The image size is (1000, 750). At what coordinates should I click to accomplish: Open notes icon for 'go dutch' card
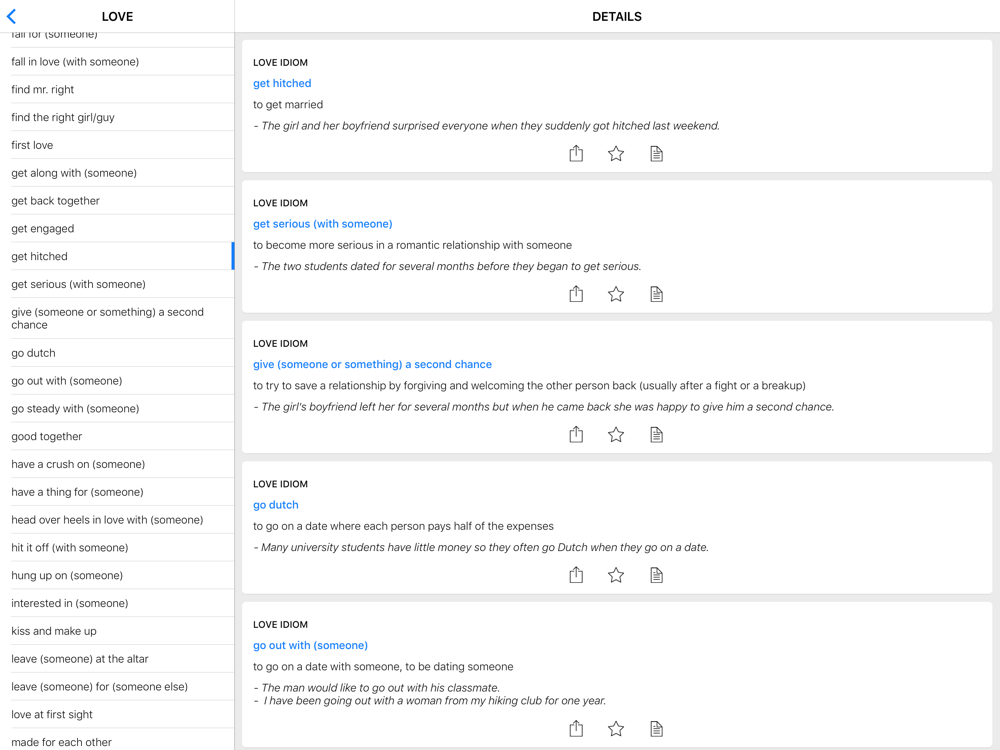(x=656, y=575)
